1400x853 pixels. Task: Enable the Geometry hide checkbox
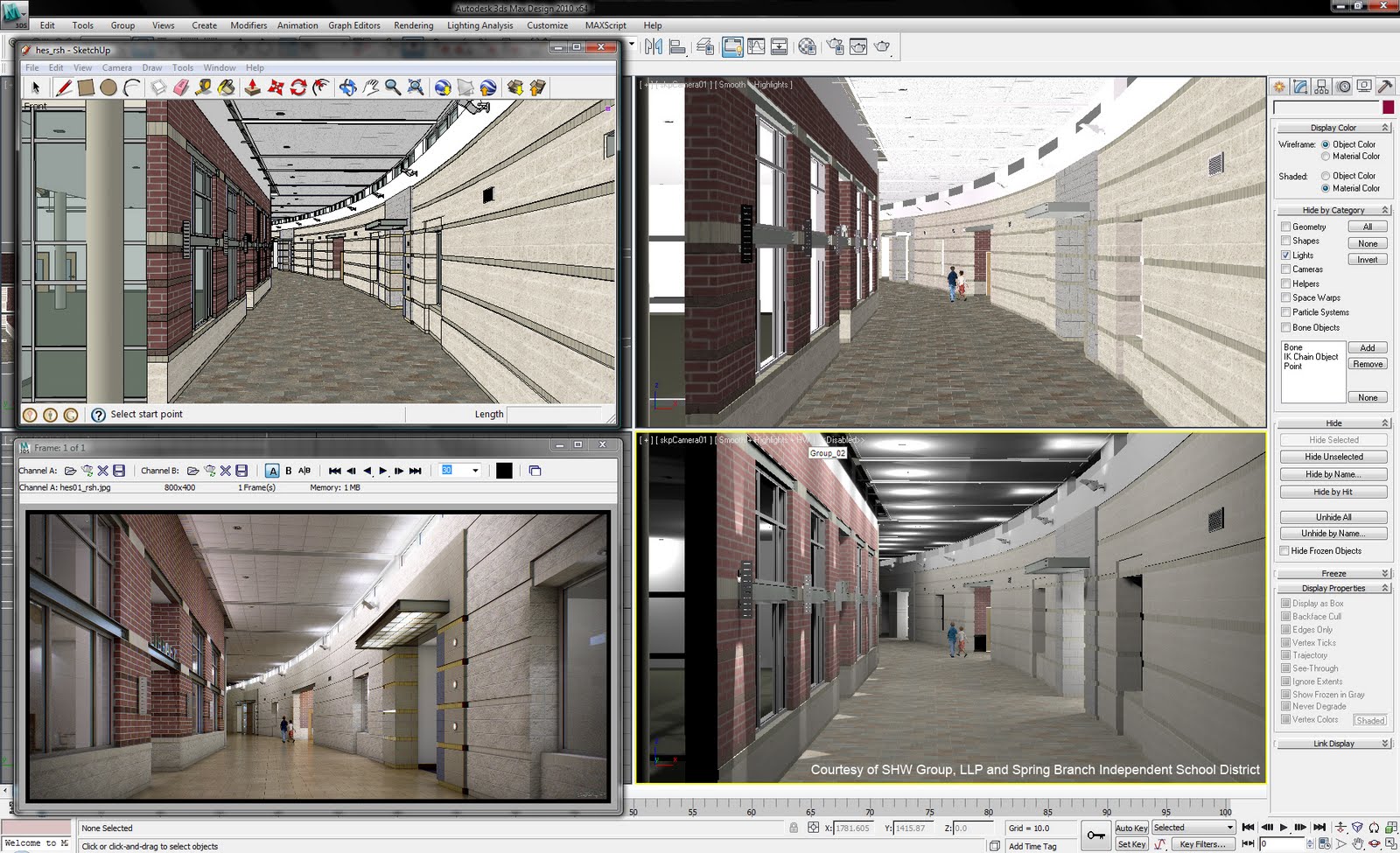[x=1285, y=227]
